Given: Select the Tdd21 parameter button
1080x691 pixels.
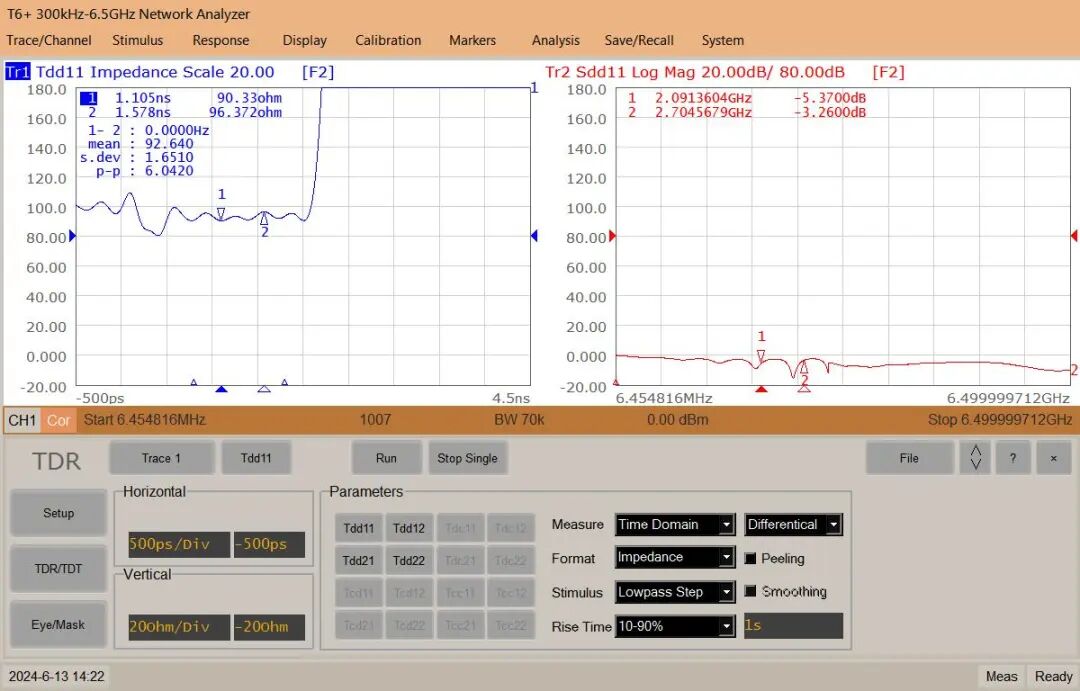Looking at the screenshot, I should point(359,561).
